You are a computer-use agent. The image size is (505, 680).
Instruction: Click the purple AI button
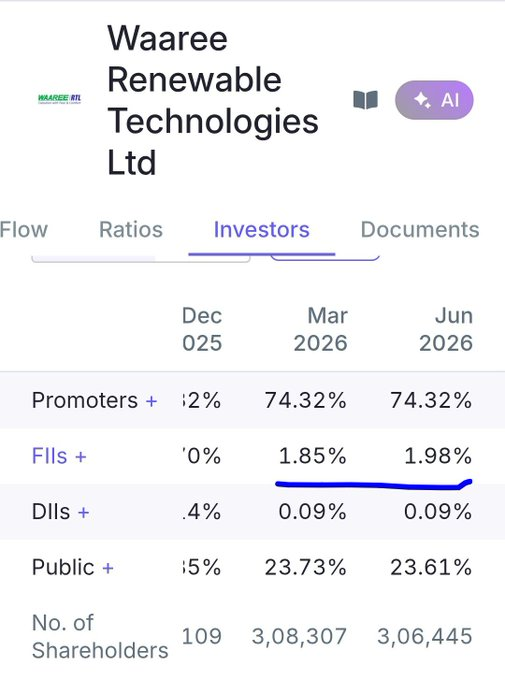(434, 100)
